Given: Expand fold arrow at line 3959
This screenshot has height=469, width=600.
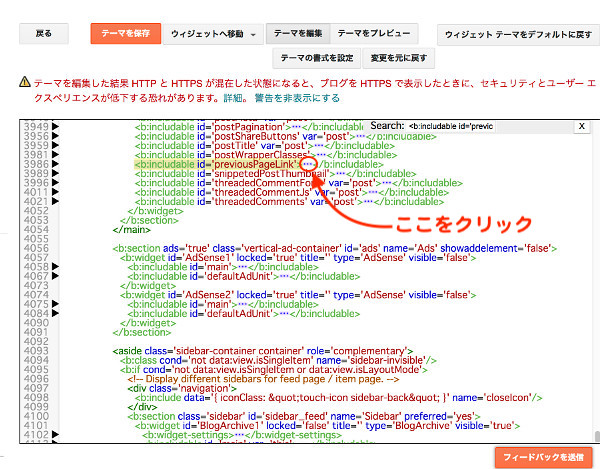Looking at the screenshot, I should pos(55,145).
